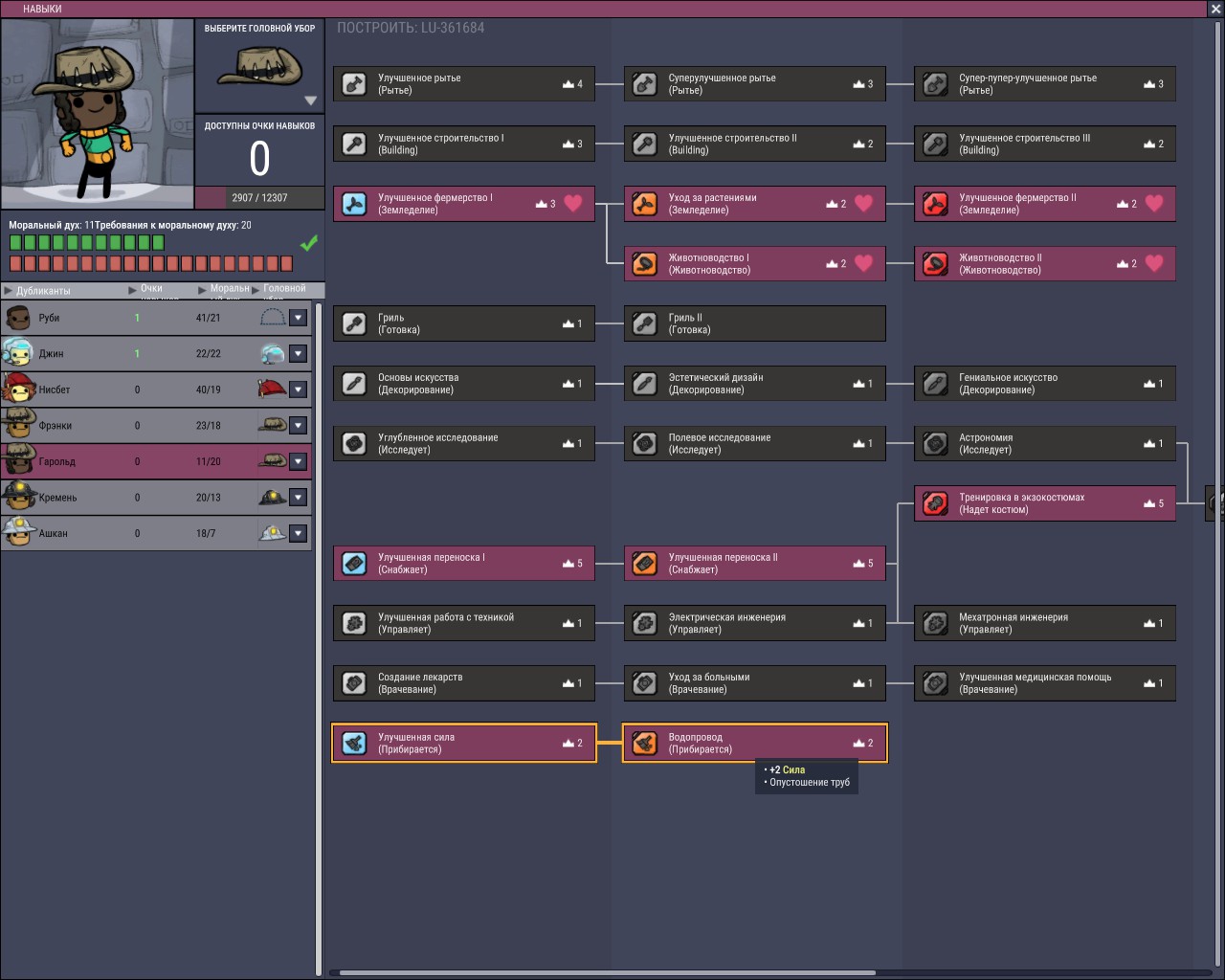
Task: Select duplicant Джин in the list
Action: tap(156, 354)
